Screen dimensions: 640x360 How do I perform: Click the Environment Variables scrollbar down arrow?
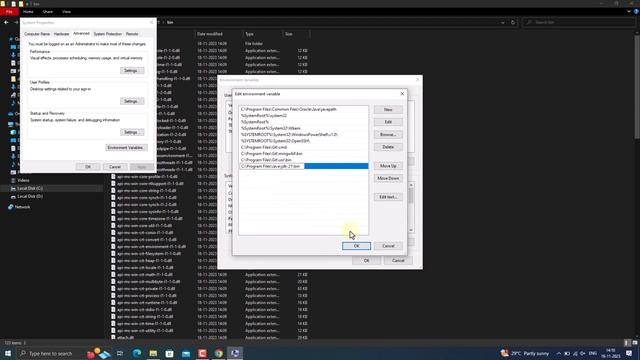coord(411,230)
